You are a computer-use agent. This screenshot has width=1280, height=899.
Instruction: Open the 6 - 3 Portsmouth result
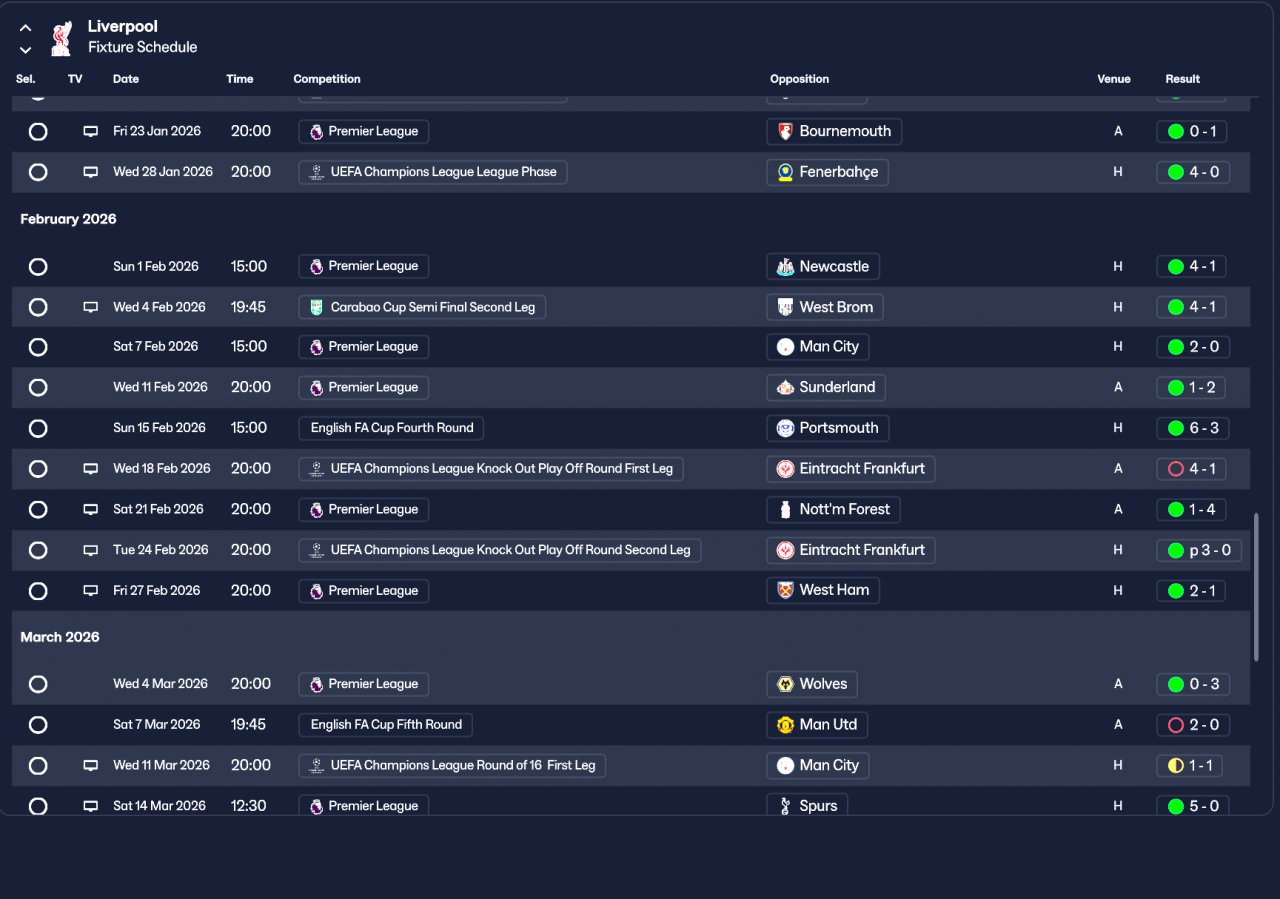tap(1192, 428)
